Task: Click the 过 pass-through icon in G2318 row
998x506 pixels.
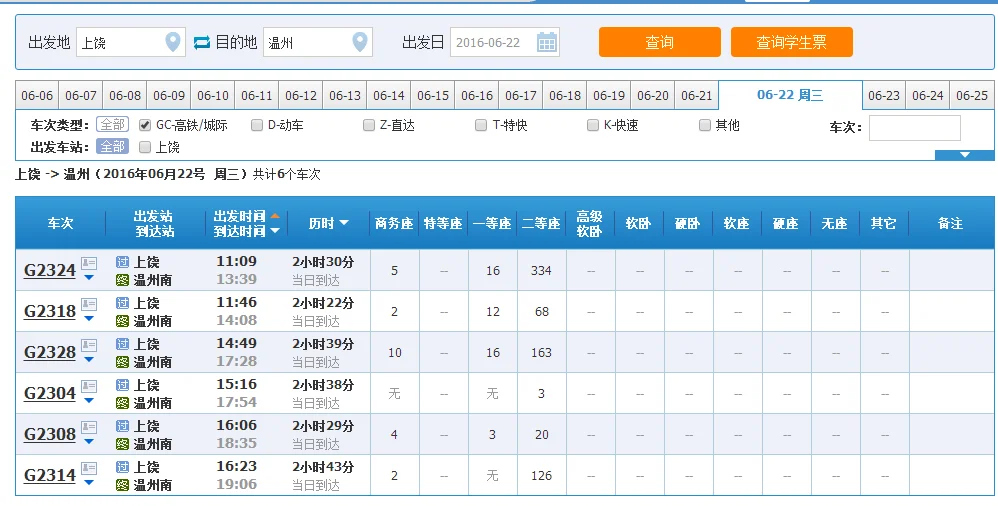Action: [122, 303]
